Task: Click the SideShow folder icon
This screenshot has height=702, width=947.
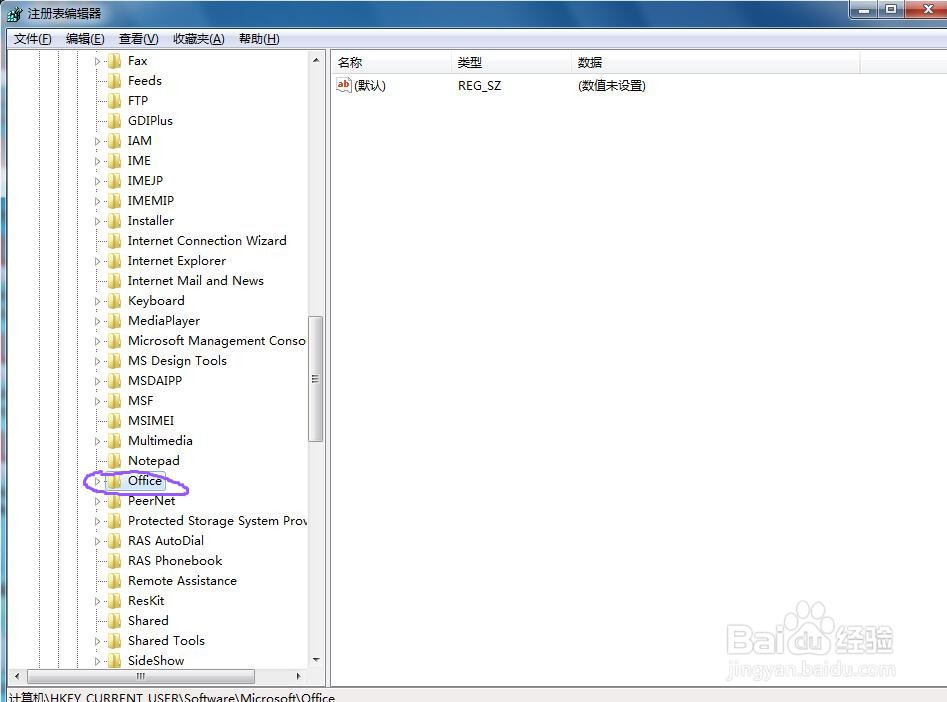Action: point(115,661)
